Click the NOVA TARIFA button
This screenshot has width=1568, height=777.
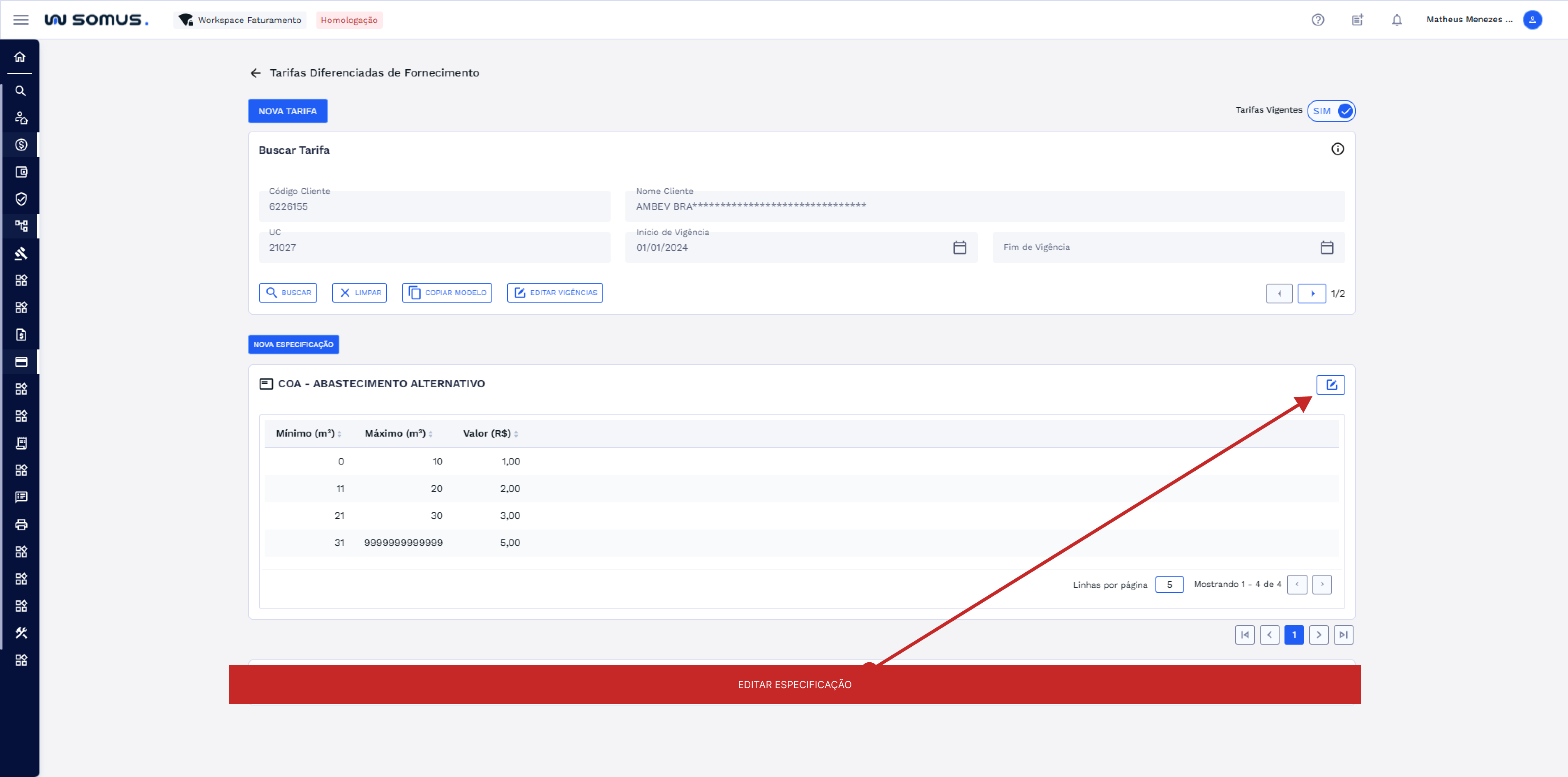point(287,111)
